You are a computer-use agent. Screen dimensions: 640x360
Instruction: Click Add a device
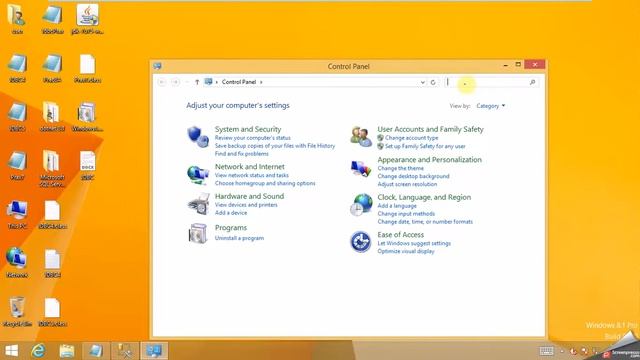231,213
